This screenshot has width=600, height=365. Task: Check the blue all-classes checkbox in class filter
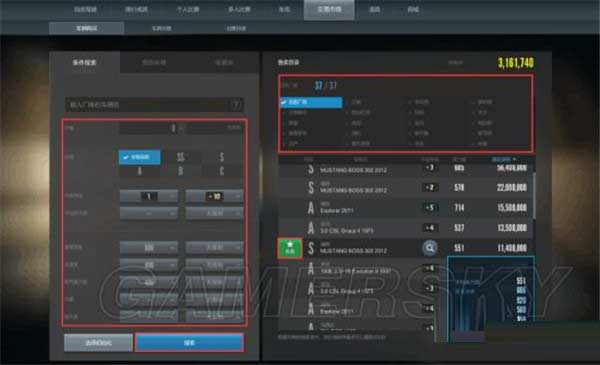pos(139,157)
